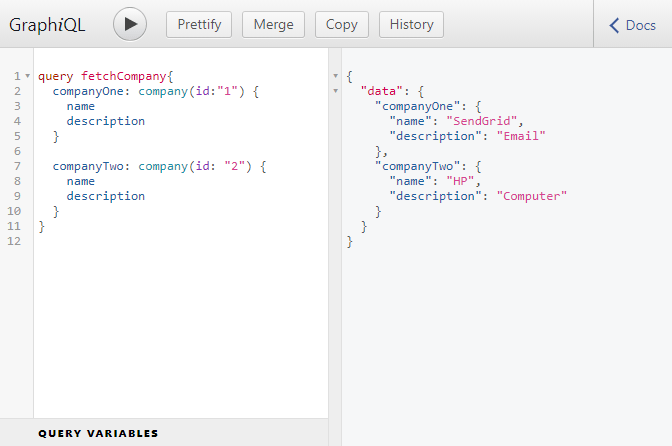Fold the "data" object in the results
The width and height of the screenshot is (672, 446).
(336, 91)
